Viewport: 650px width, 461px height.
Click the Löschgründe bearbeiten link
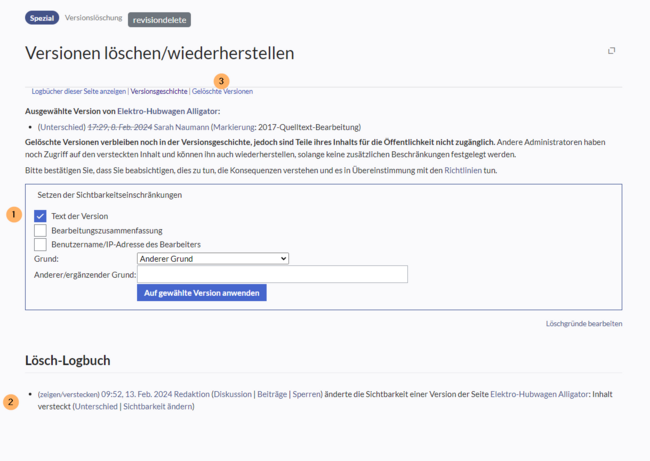pos(584,324)
